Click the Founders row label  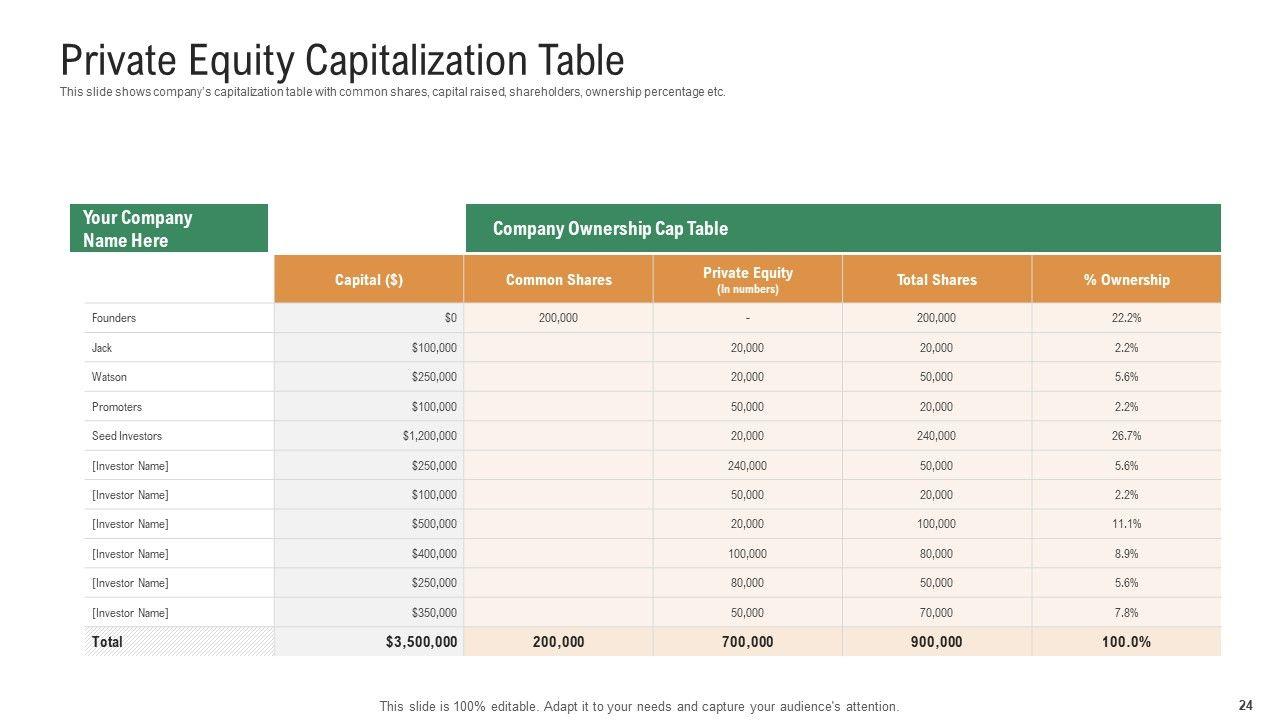click(114, 318)
